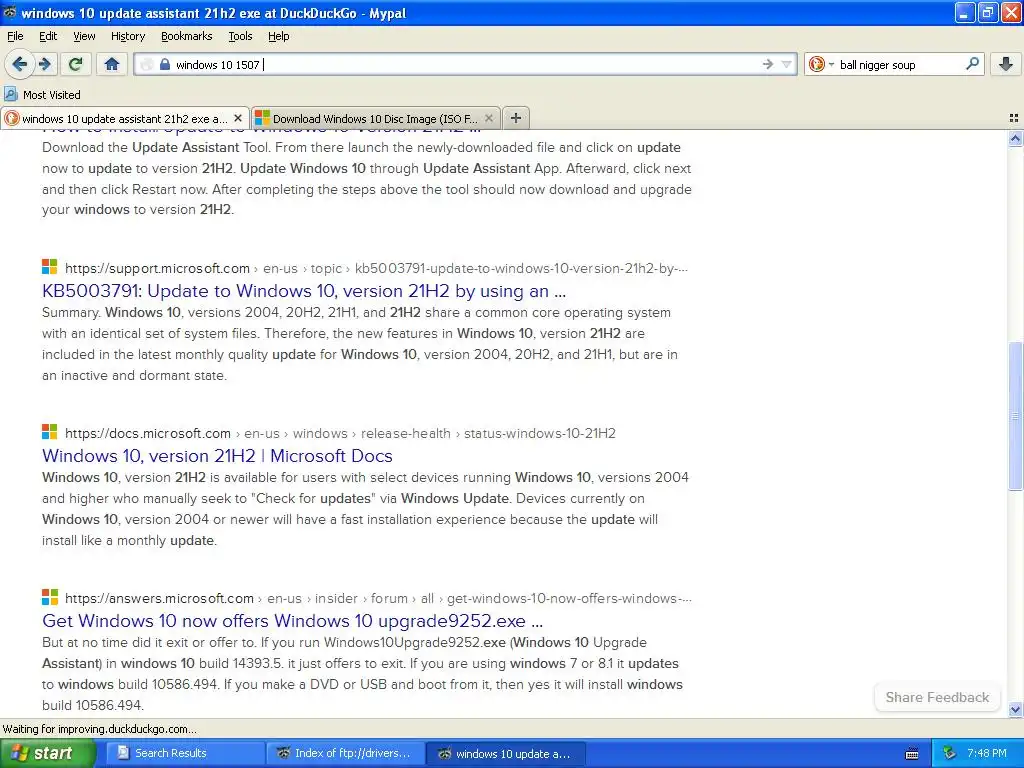Click Microsoft favicon beside support.microsoft.com result
Viewport: 1024px width, 768px height.
click(50, 266)
